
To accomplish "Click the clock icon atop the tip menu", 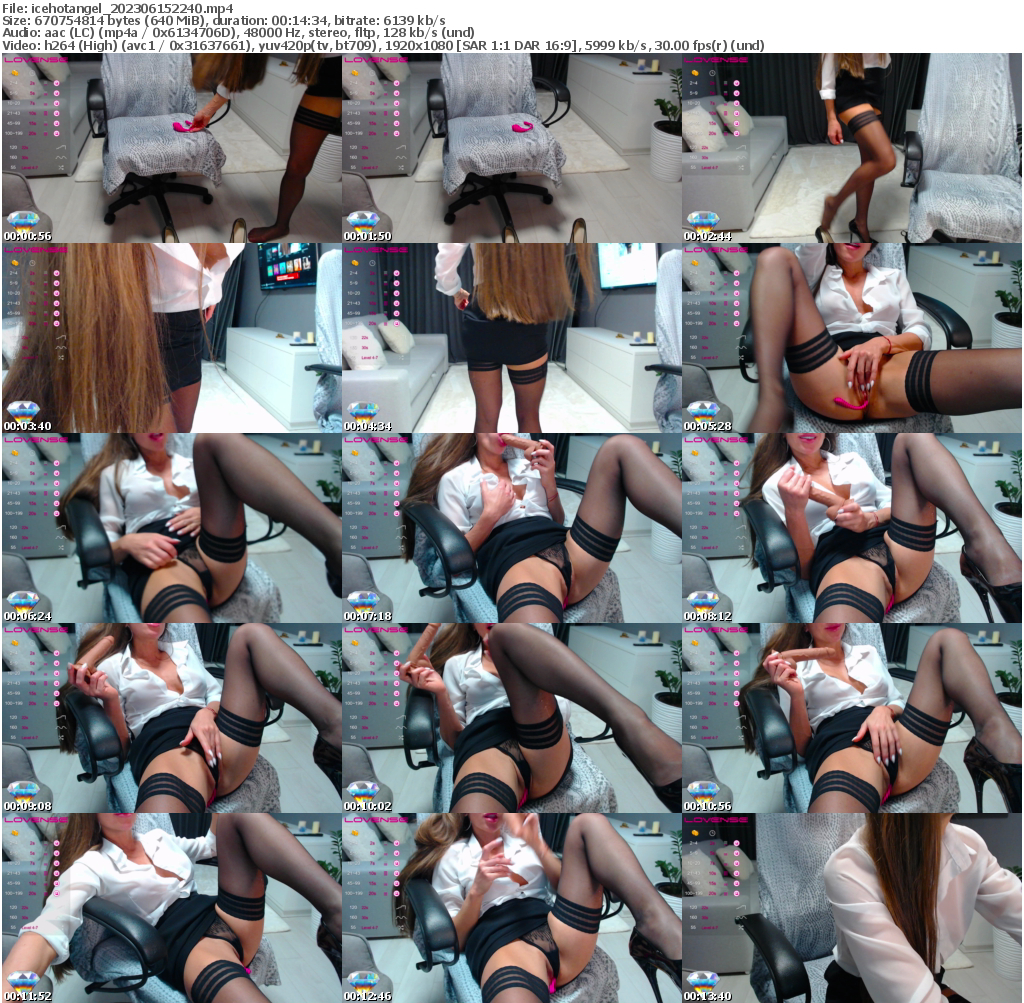I will (31, 73).
